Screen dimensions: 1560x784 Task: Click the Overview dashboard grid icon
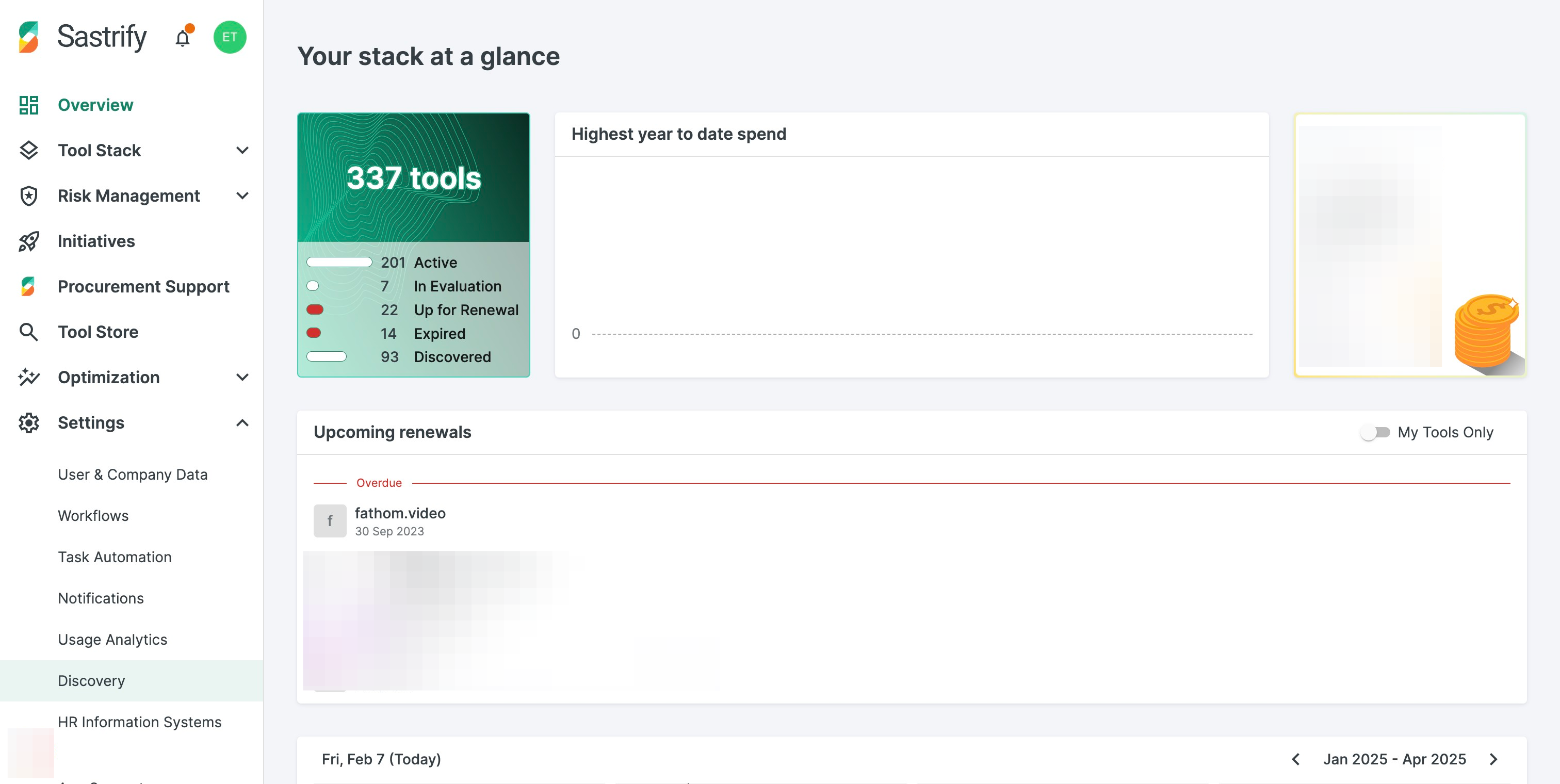tap(28, 105)
